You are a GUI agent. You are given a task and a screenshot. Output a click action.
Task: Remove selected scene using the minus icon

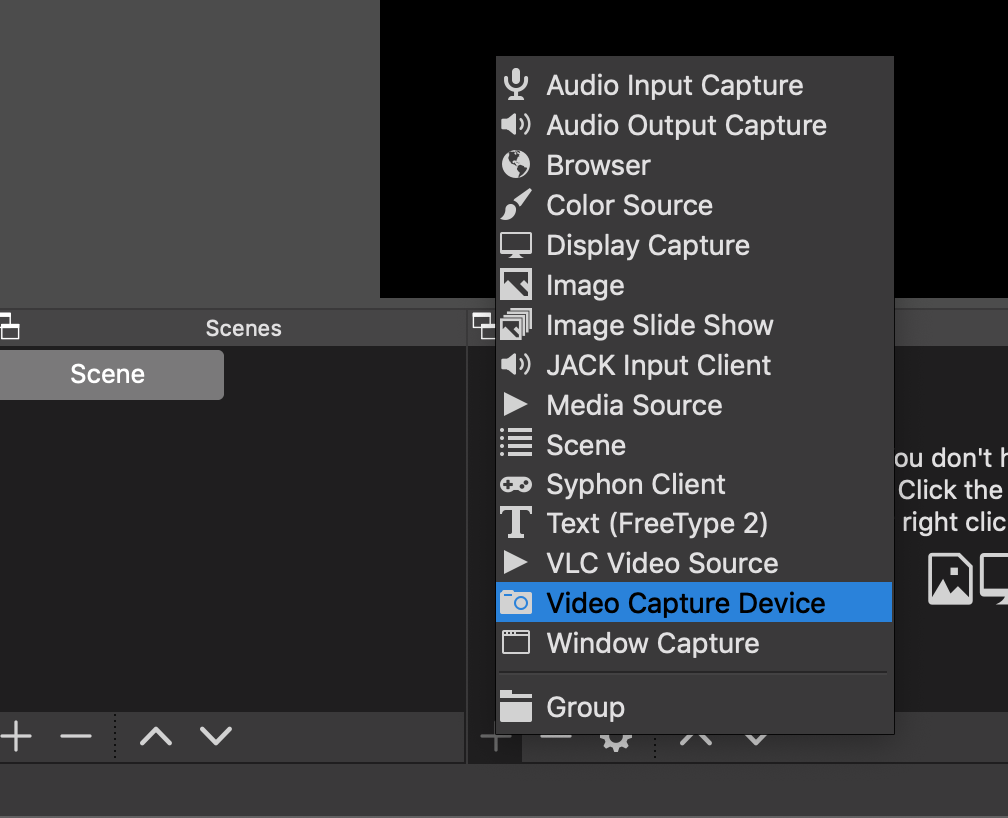pos(76,736)
